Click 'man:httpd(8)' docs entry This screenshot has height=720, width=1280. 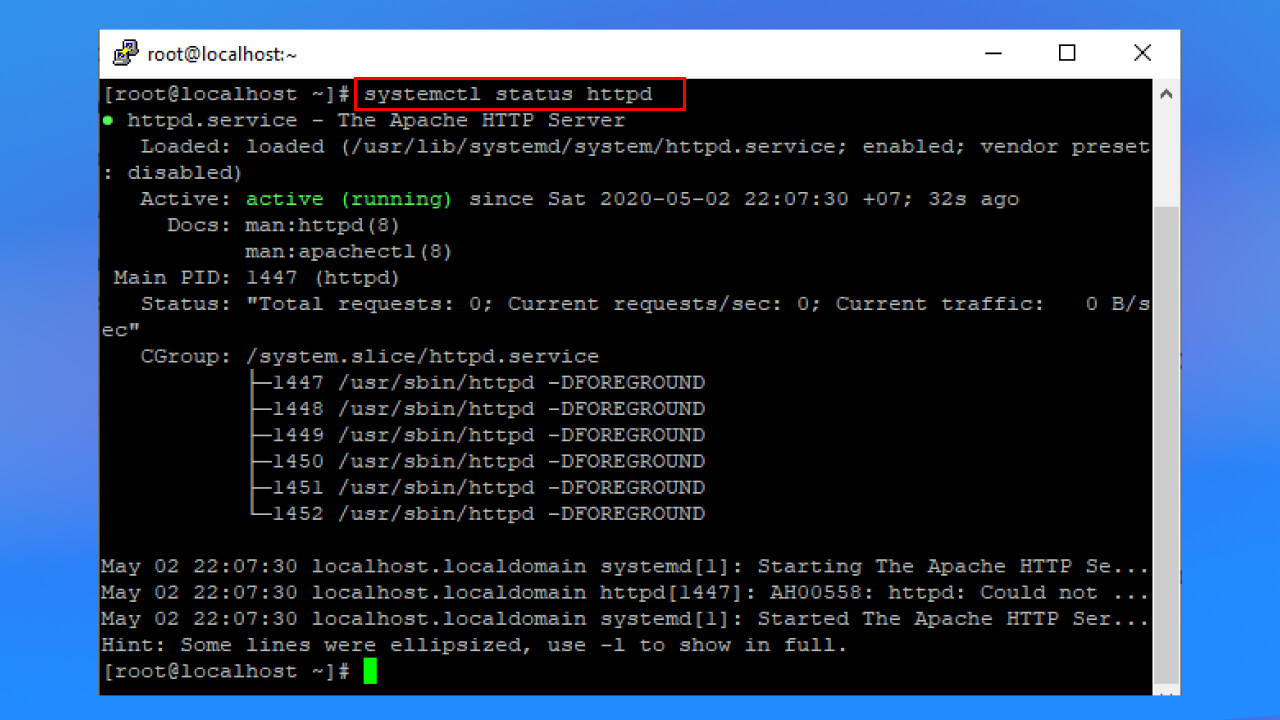click(322, 225)
